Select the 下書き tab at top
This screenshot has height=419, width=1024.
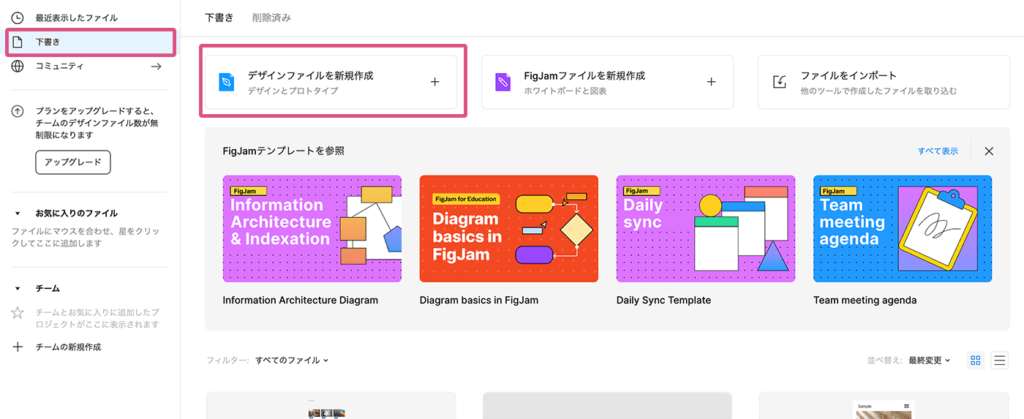(x=218, y=17)
